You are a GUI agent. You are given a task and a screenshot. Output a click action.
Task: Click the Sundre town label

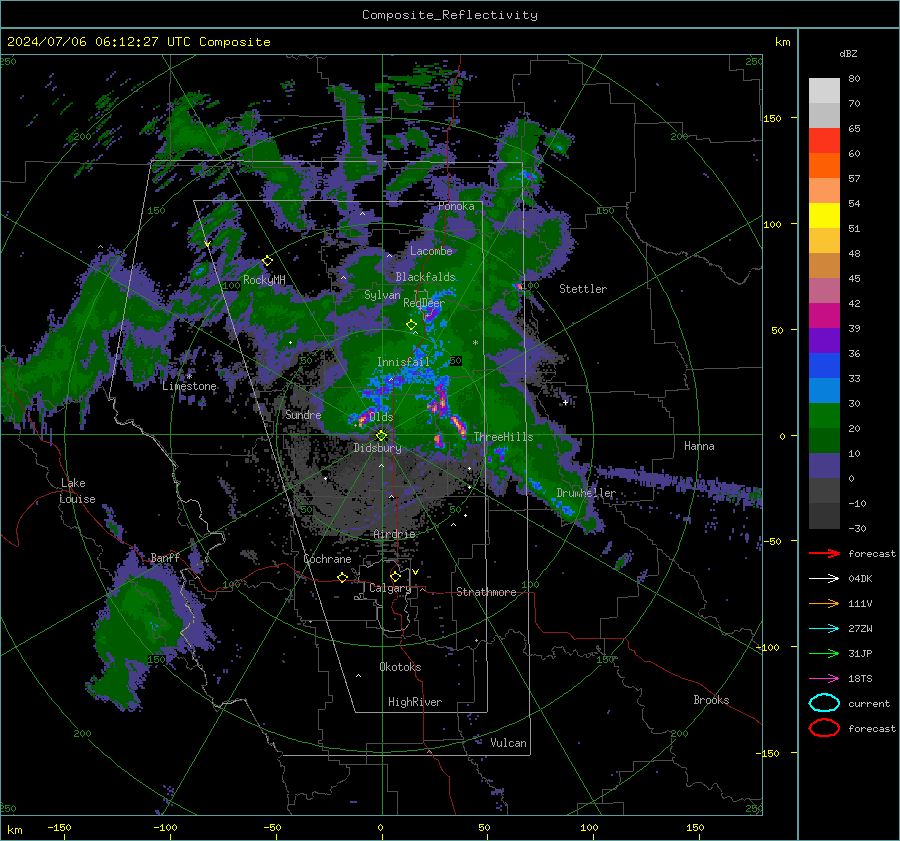(x=303, y=415)
